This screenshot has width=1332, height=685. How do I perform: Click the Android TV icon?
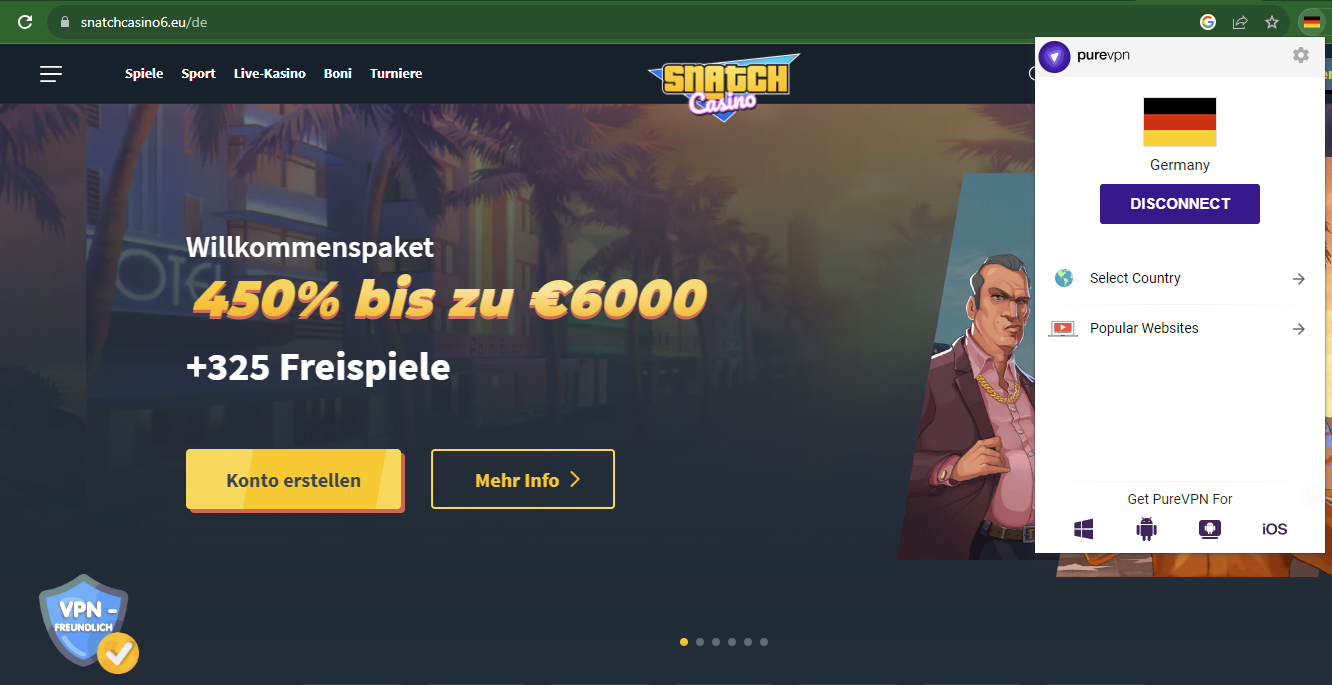tap(1210, 529)
